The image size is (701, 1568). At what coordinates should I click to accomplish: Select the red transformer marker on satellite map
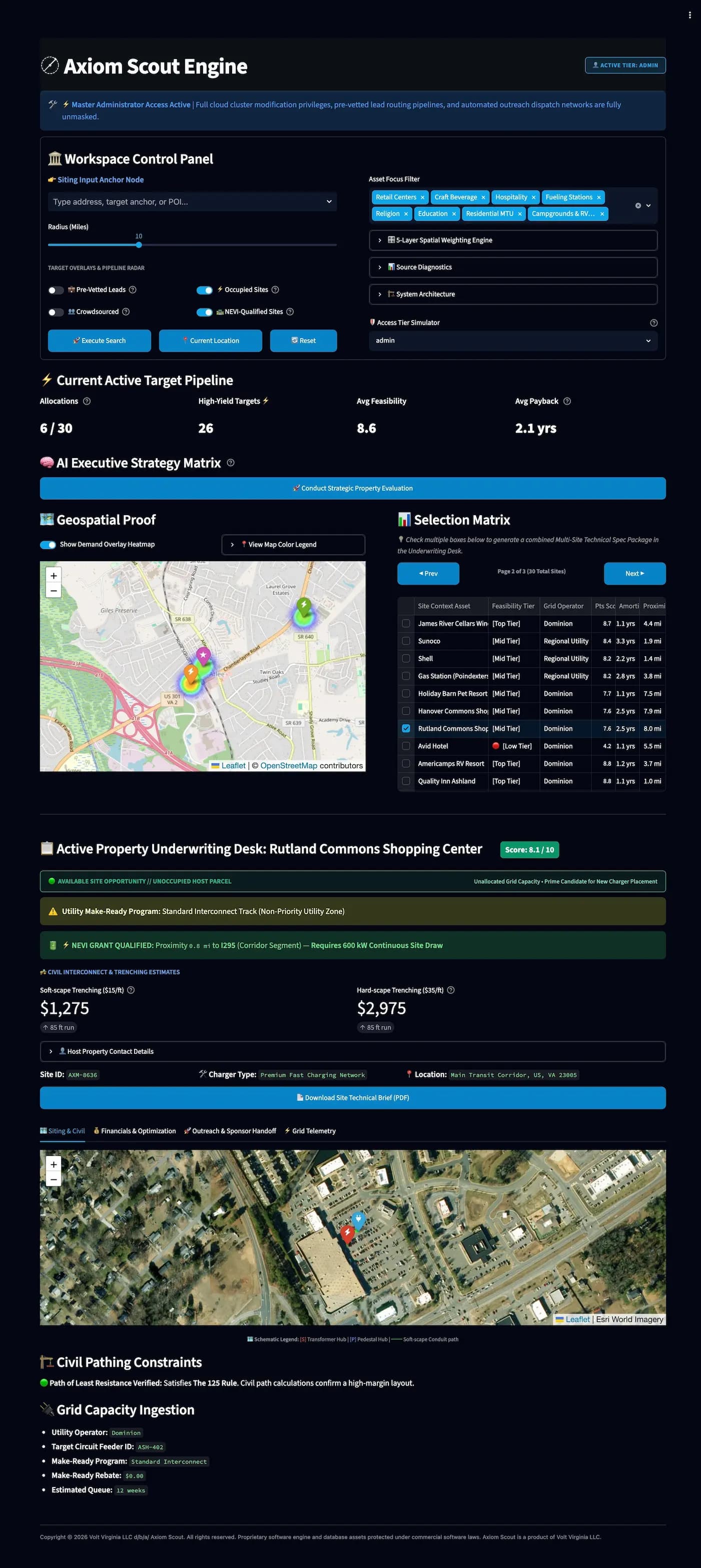(347, 1233)
